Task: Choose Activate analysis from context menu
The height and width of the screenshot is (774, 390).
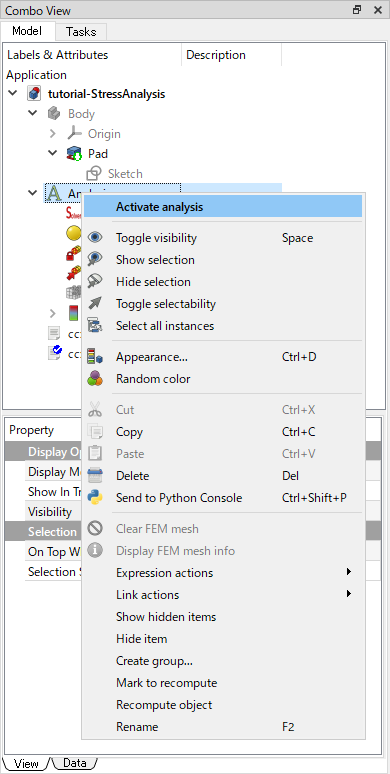Action: [x=223, y=207]
